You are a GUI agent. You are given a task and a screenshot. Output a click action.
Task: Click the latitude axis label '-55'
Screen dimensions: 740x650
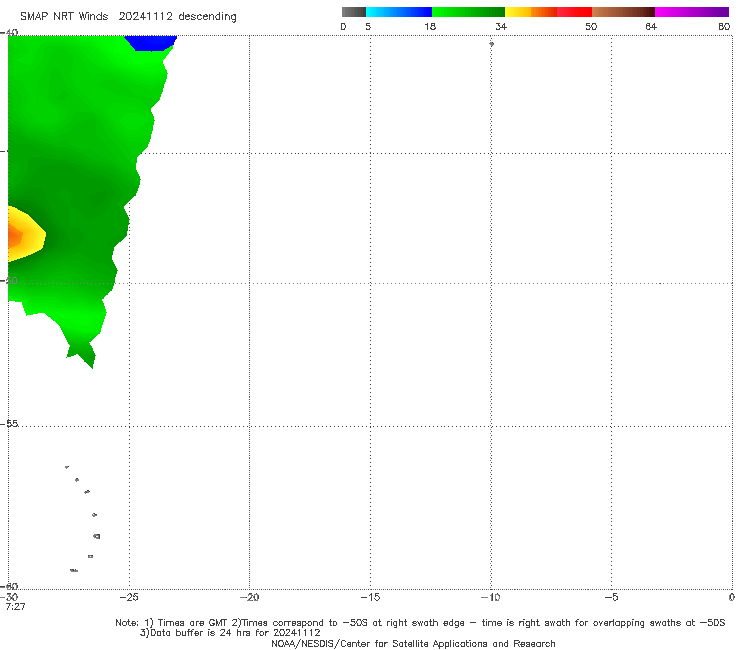pyautogui.click(x=10, y=424)
